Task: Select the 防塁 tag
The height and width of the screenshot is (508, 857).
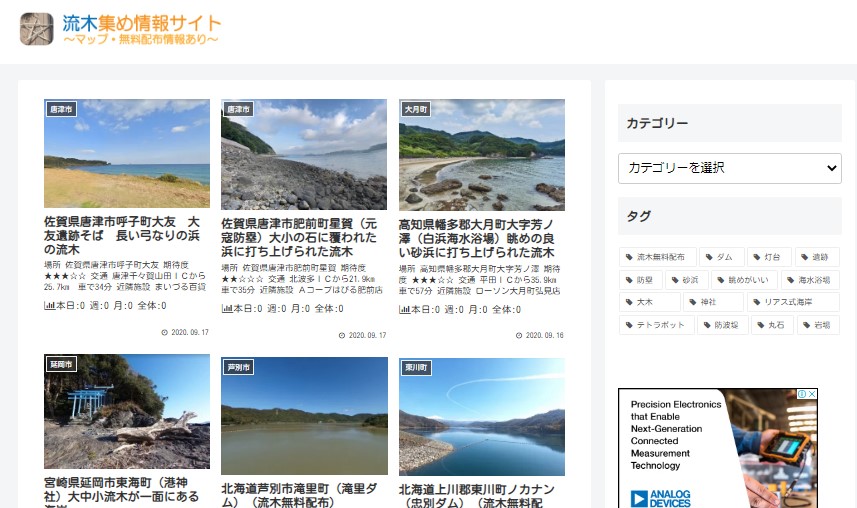Action: click(x=641, y=280)
